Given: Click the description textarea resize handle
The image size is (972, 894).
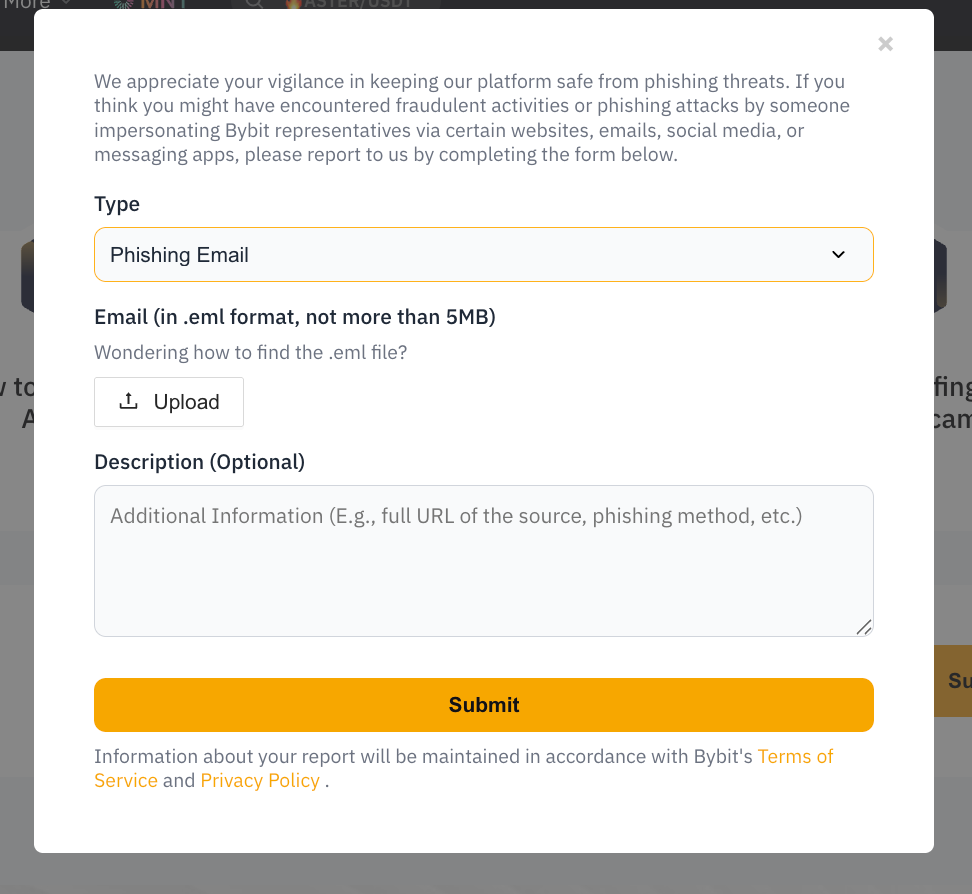Looking at the screenshot, I should (863, 627).
